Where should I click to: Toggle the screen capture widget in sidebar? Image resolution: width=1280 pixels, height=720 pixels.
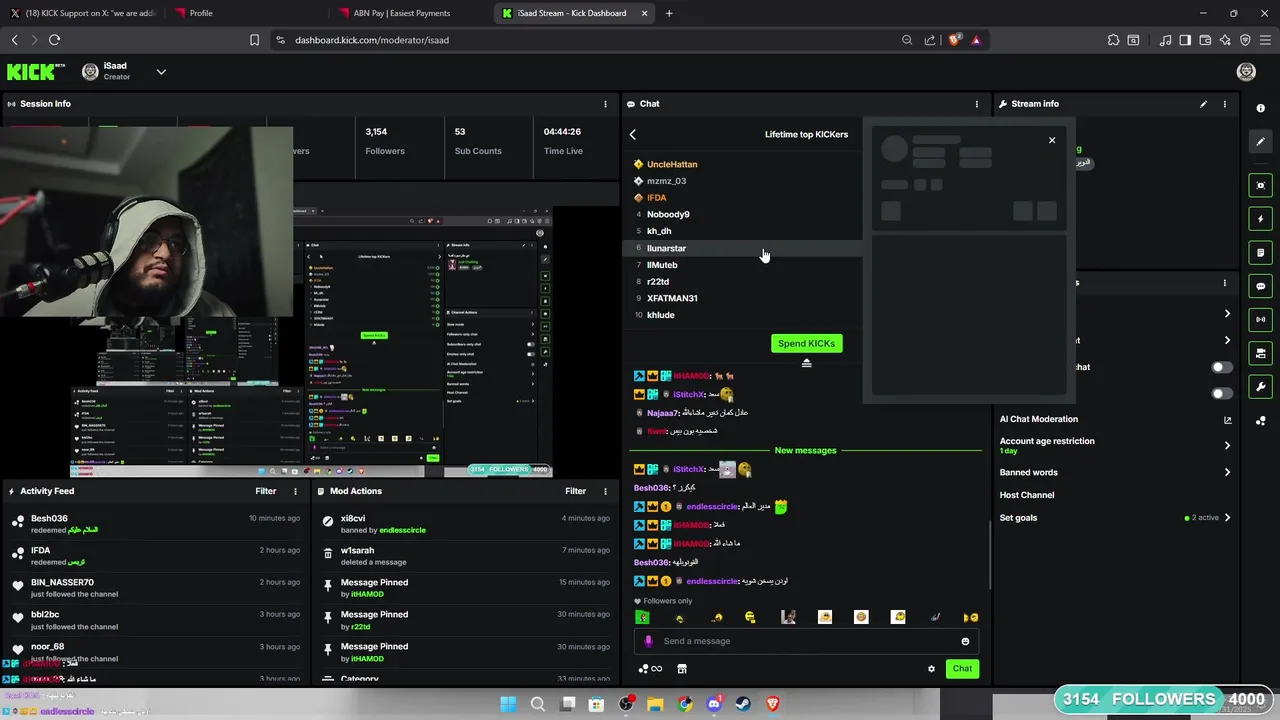(x=1261, y=185)
